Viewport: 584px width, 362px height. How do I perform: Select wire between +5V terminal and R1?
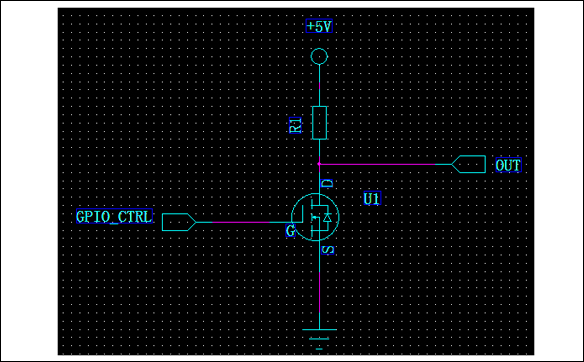click(x=319, y=86)
